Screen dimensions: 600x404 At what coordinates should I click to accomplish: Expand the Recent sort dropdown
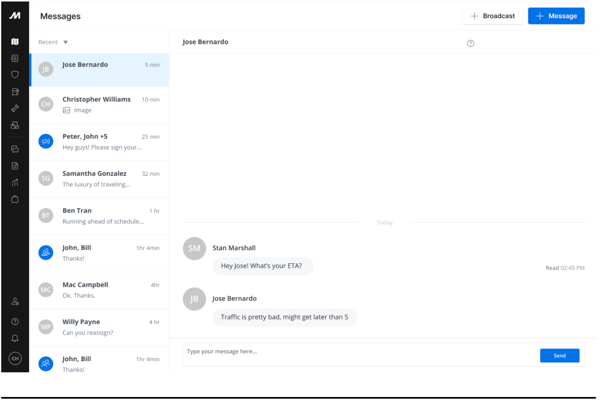coord(53,42)
